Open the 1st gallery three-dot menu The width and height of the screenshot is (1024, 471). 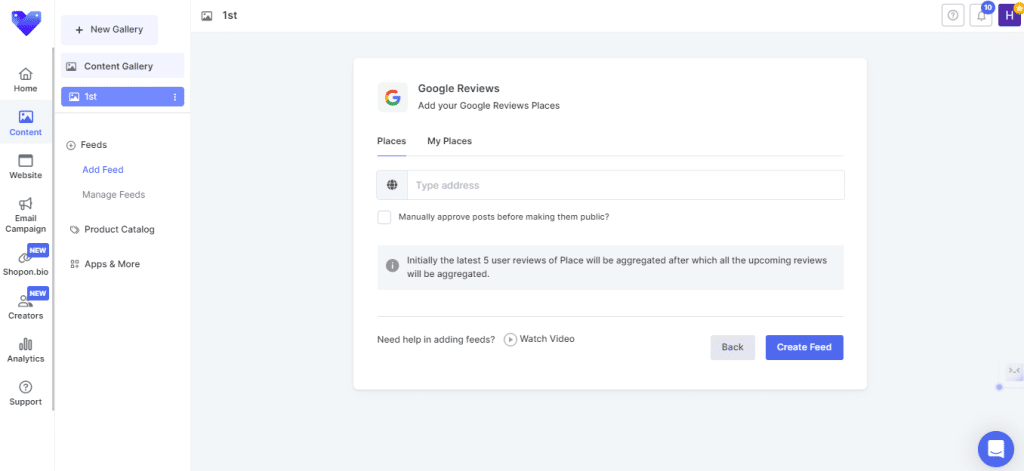(175, 97)
